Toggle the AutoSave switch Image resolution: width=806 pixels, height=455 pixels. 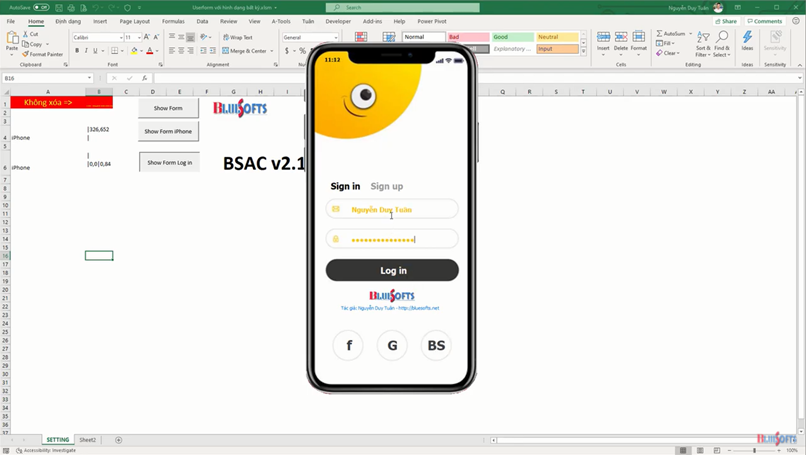[x=41, y=7]
